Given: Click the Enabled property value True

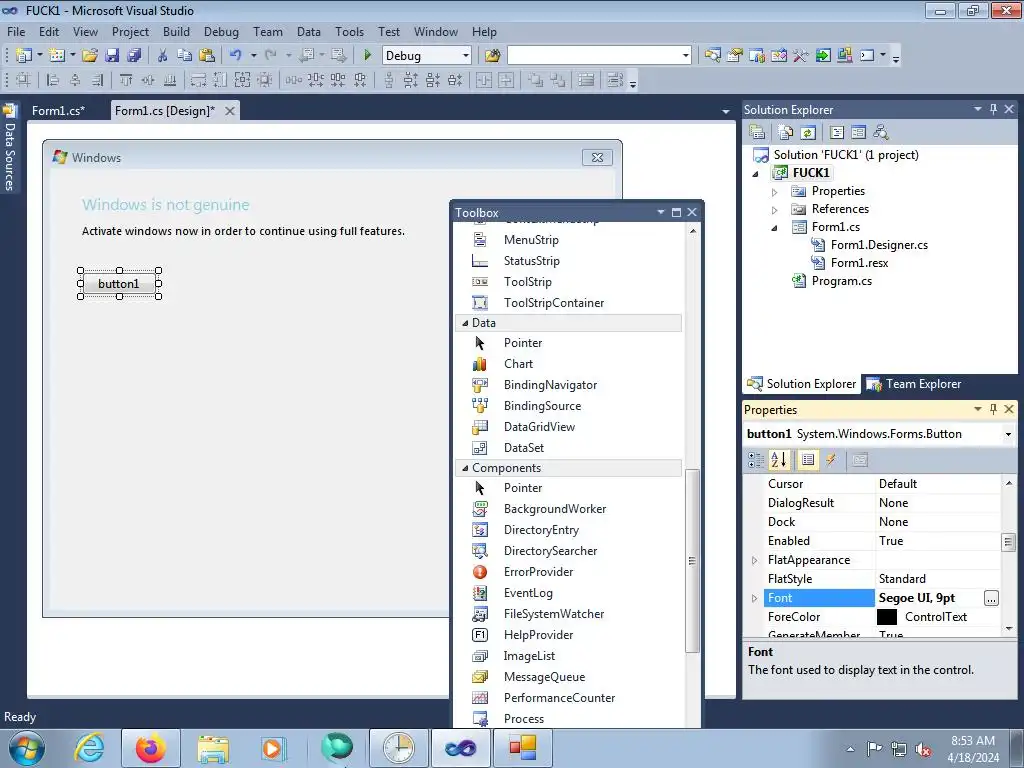Looking at the screenshot, I should click(937, 541).
